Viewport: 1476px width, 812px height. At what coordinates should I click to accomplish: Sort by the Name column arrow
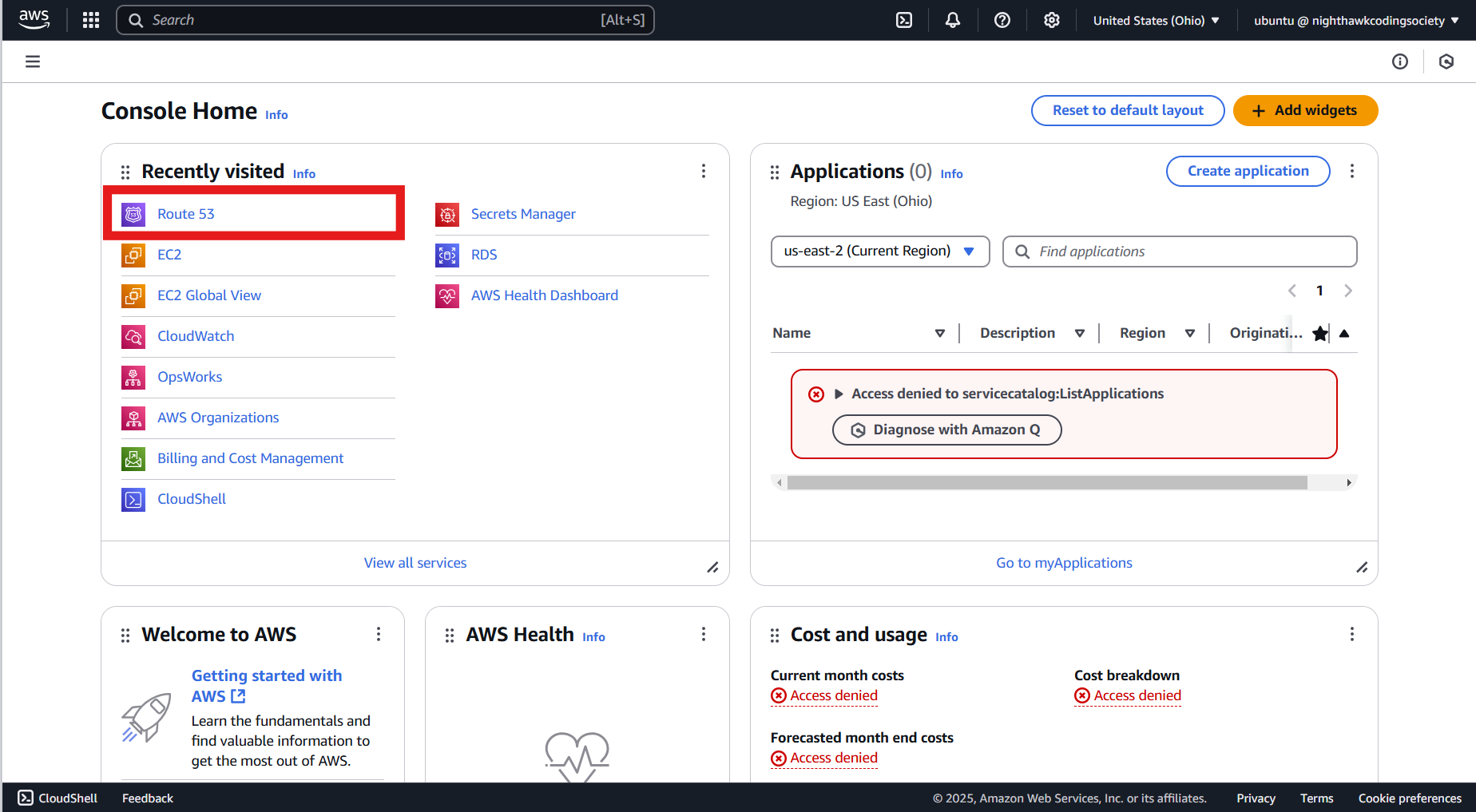(x=940, y=333)
